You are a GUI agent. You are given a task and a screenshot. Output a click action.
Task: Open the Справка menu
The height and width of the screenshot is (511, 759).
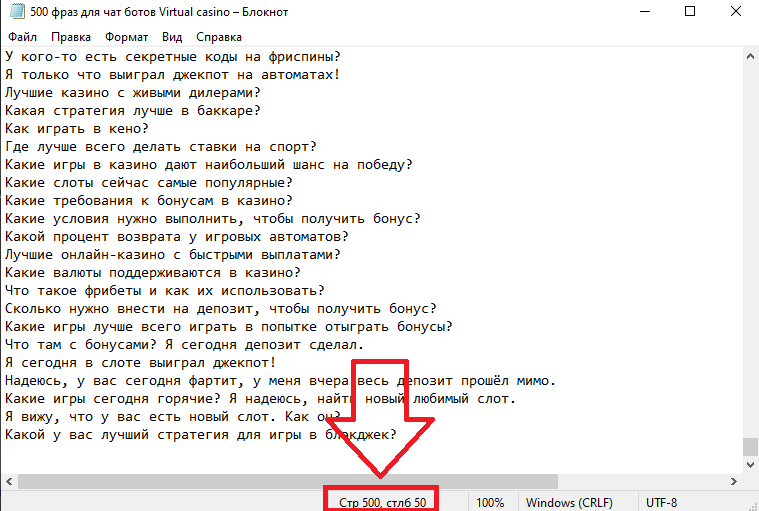pyautogui.click(x=219, y=36)
